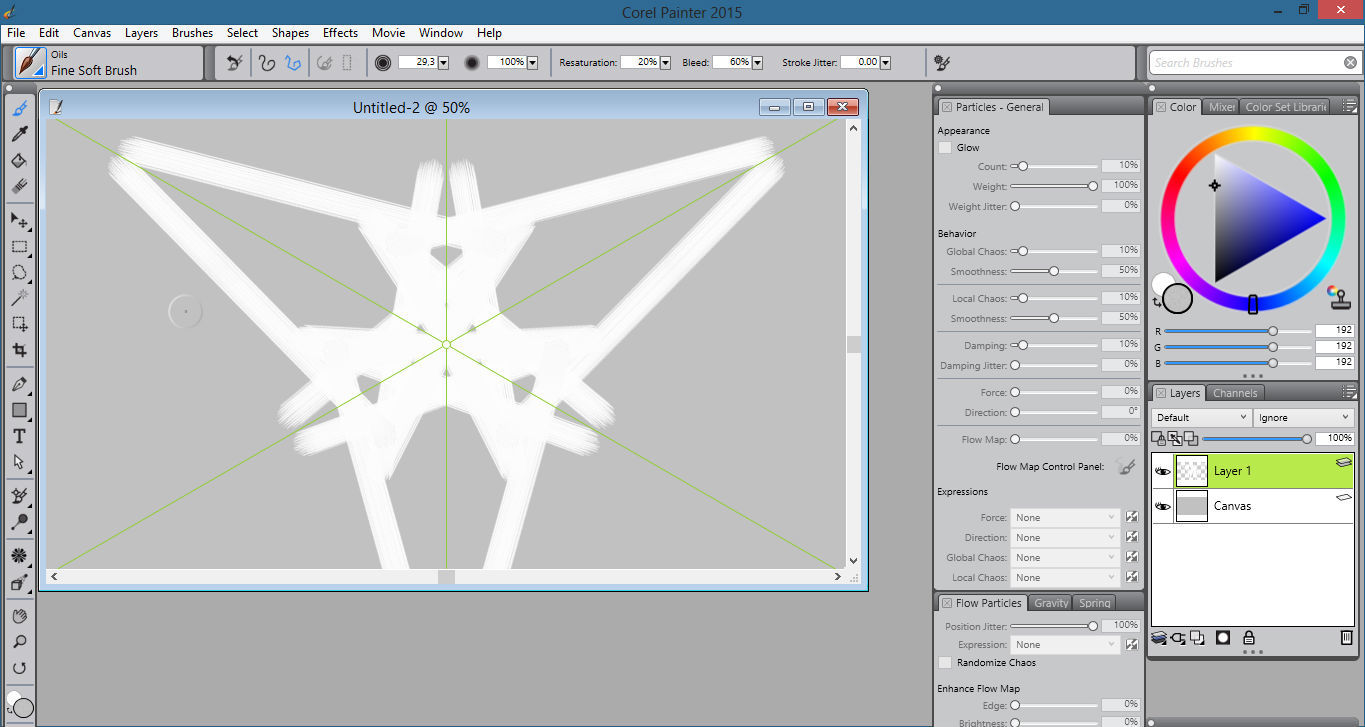Hide the Canvas layer eye icon
This screenshot has width=1365, height=727.
point(1162,506)
